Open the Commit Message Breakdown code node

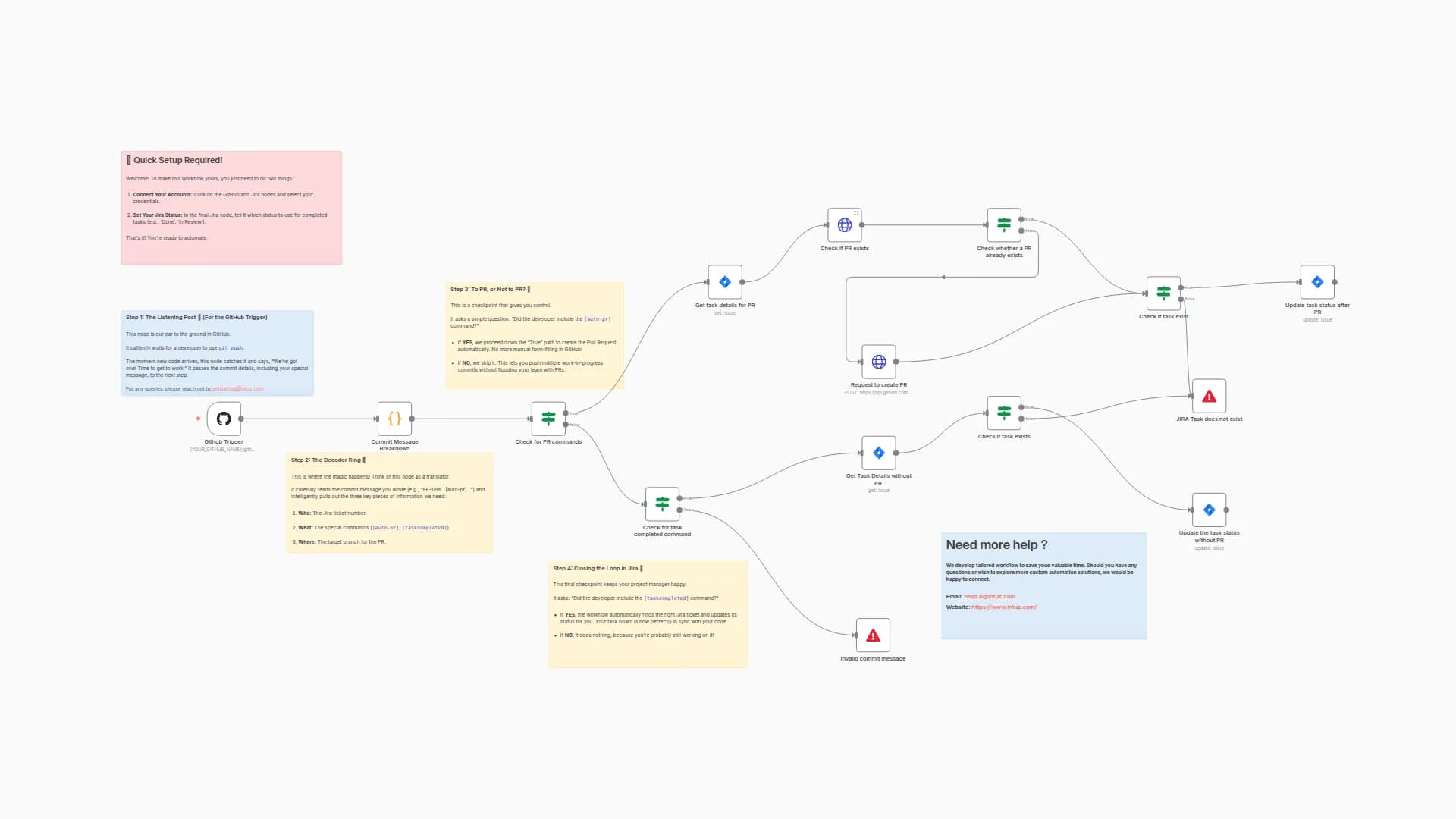(x=394, y=418)
